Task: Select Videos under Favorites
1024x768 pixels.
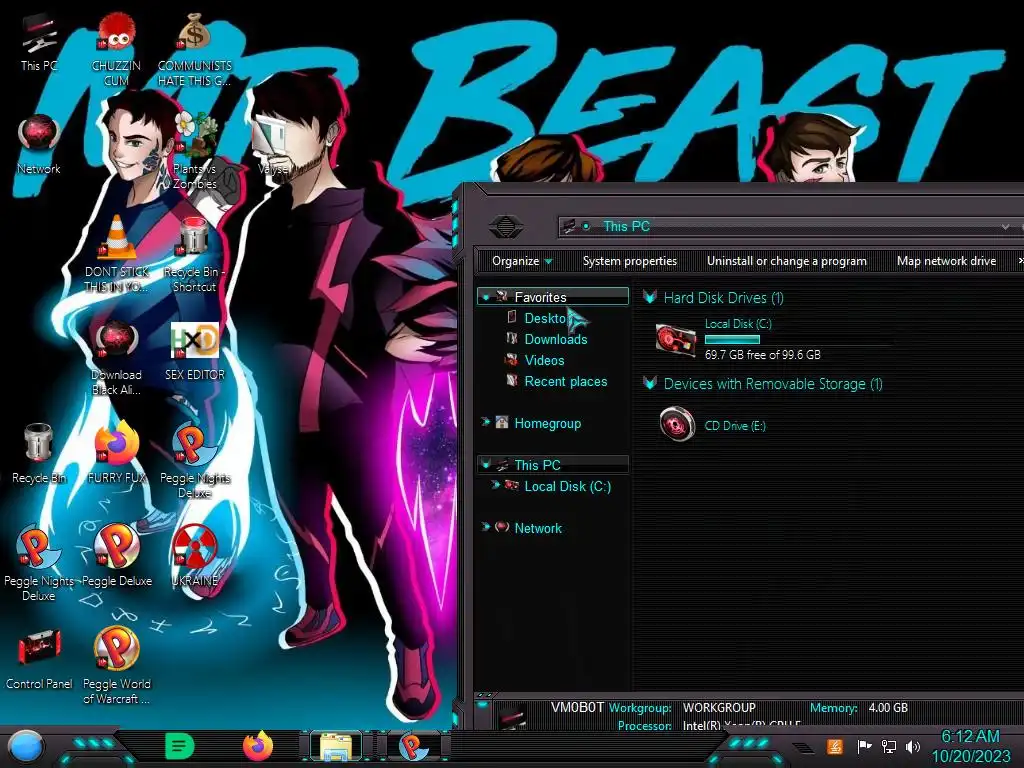Action: (544, 360)
